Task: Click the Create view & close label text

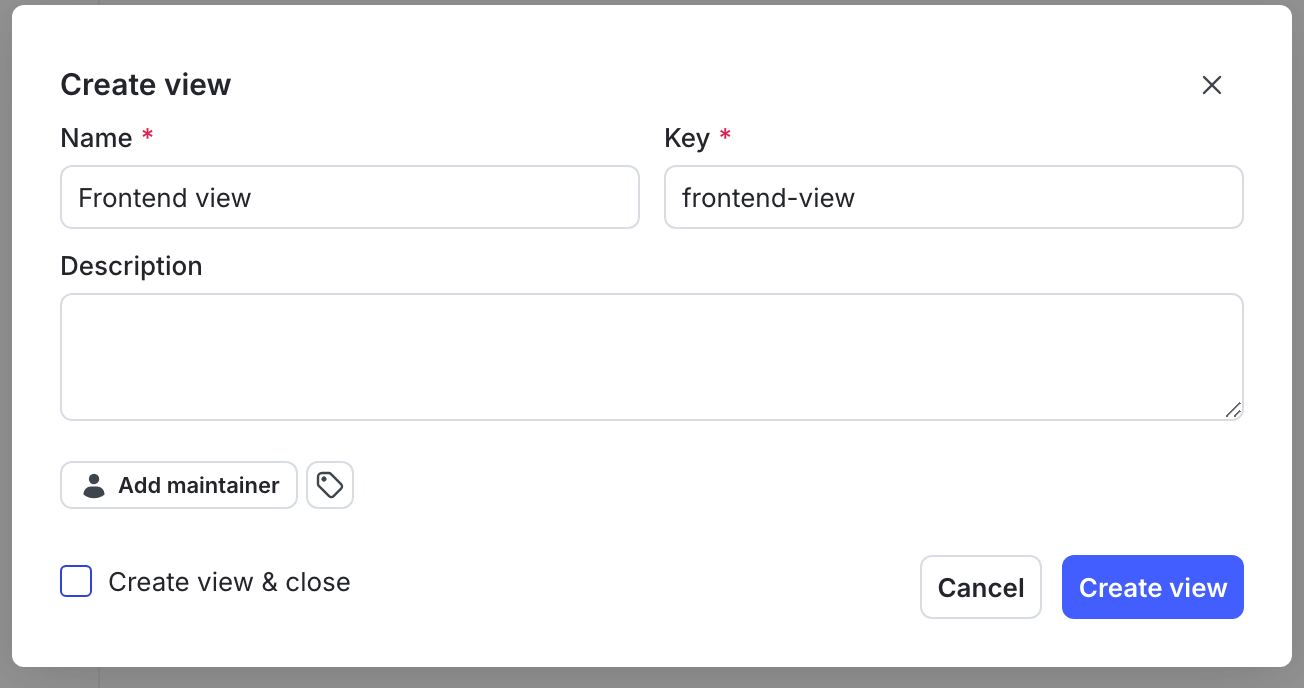Action: [x=229, y=581]
